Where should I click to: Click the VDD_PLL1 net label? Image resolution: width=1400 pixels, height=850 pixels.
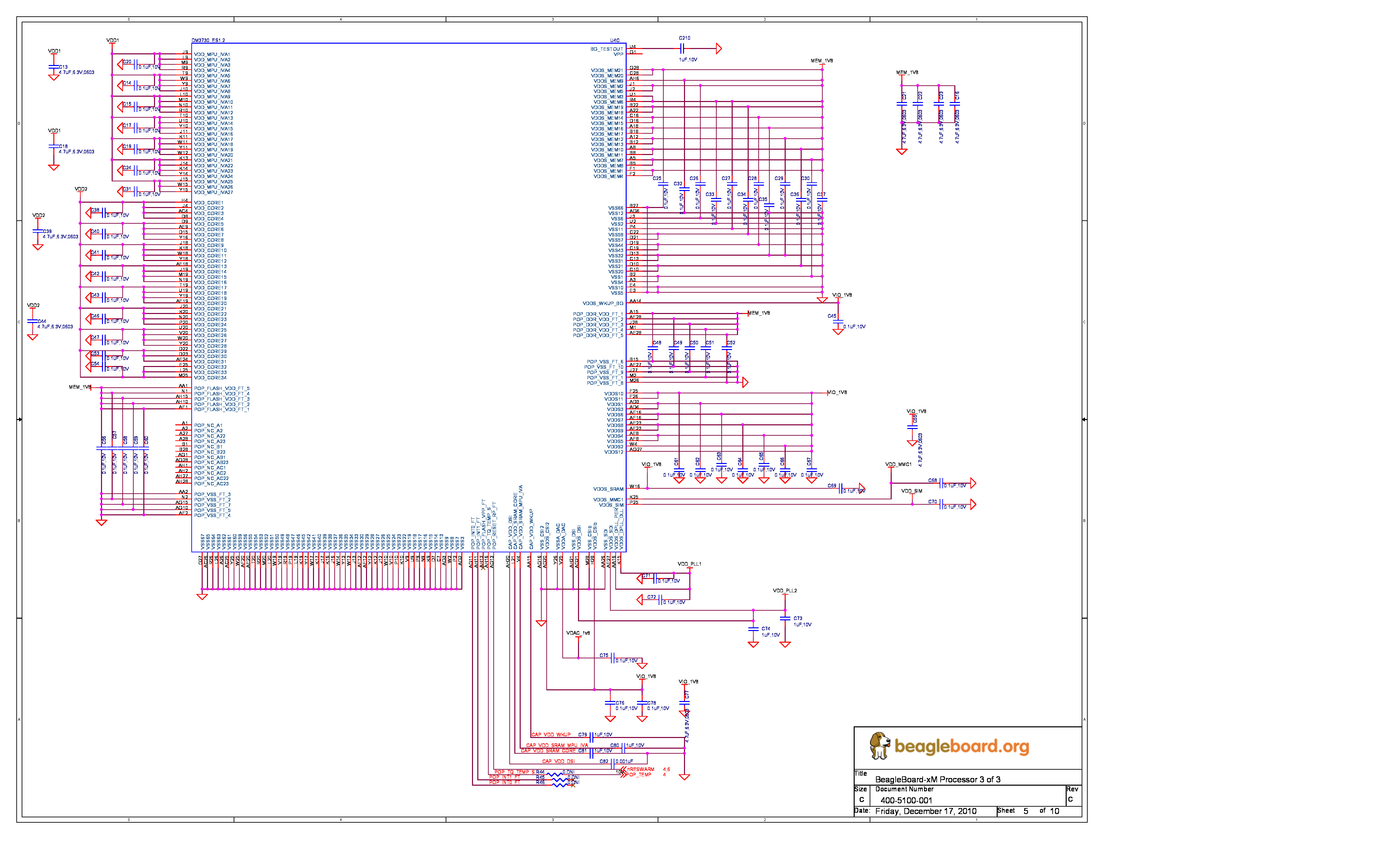click(689, 564)
